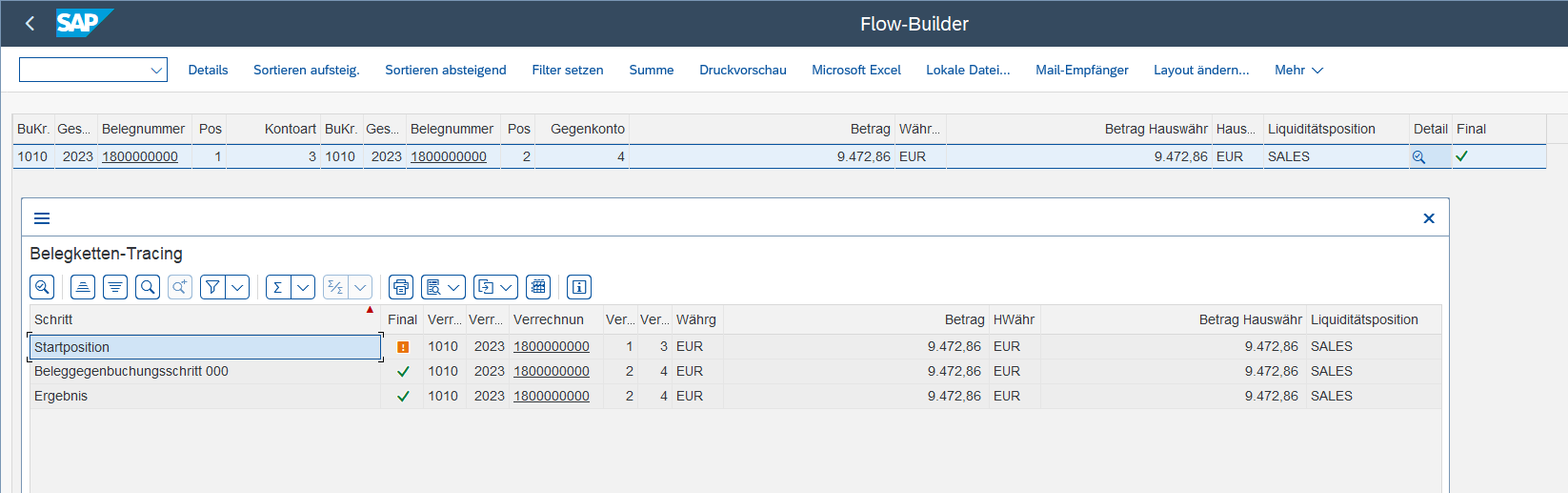
Task: Click the filter funnel icon
Action: 213,287
